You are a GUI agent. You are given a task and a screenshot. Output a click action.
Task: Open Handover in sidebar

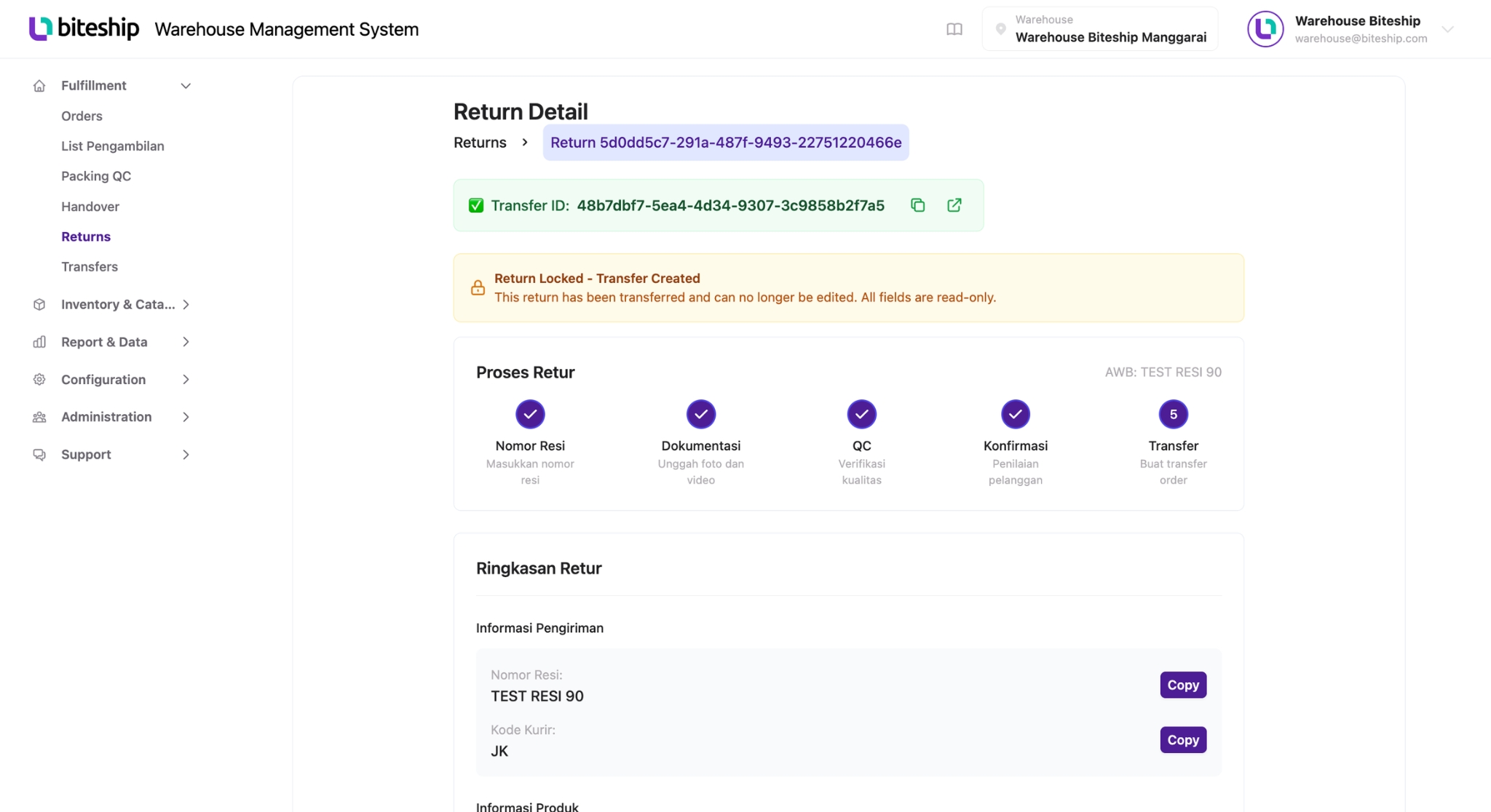tap(90, 207)
